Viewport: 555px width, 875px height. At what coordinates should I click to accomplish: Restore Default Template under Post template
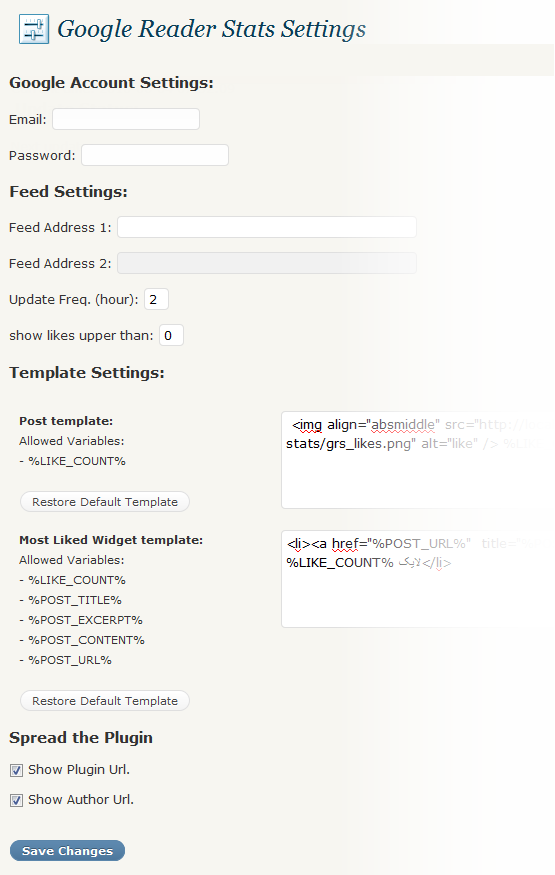pyautogui.click(x=105, y=502)
